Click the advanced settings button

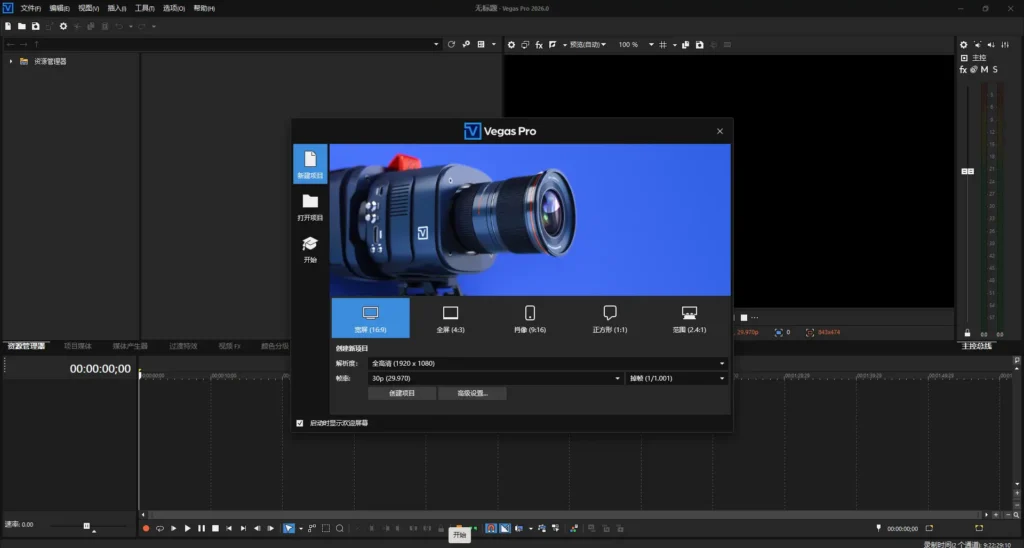472,393
